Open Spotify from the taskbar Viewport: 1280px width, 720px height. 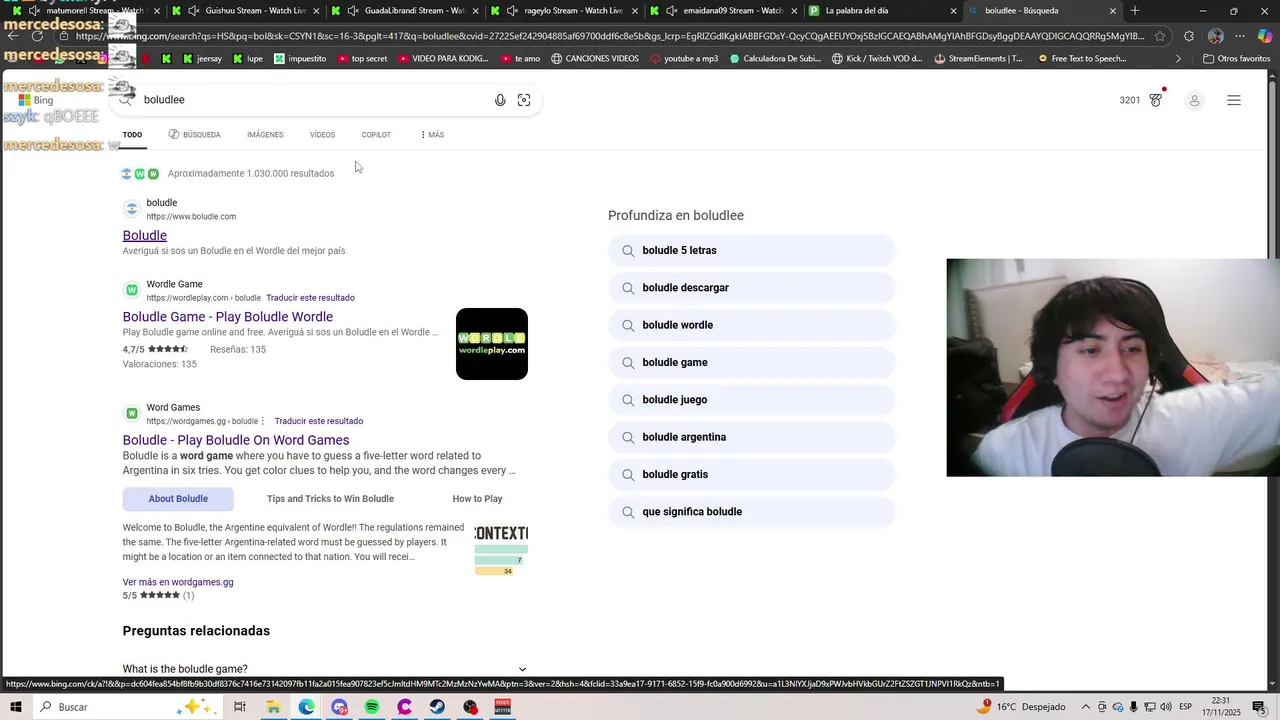tap(372, 707)
